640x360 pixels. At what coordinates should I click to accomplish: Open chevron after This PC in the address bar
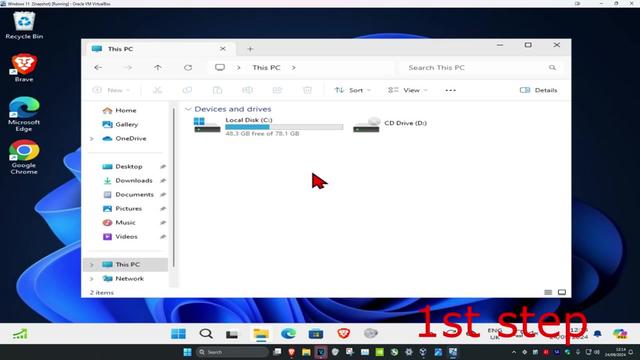(293, 68)
